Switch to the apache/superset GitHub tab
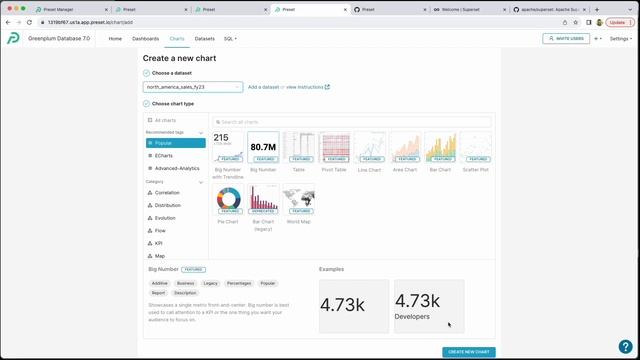Screen dimensions: 640x360 [x=549, y=9]
